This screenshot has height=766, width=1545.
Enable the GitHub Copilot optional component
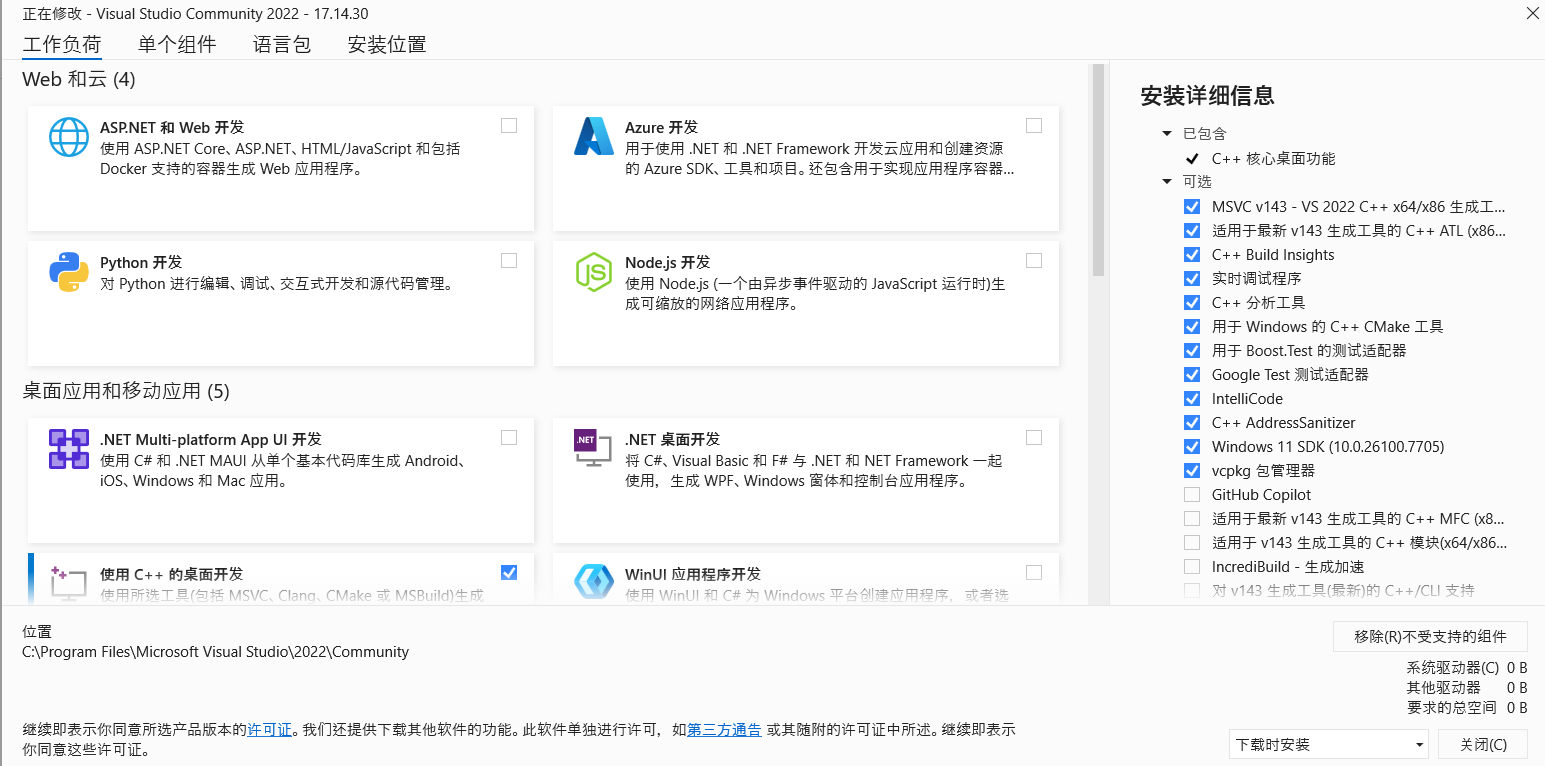1192,495
